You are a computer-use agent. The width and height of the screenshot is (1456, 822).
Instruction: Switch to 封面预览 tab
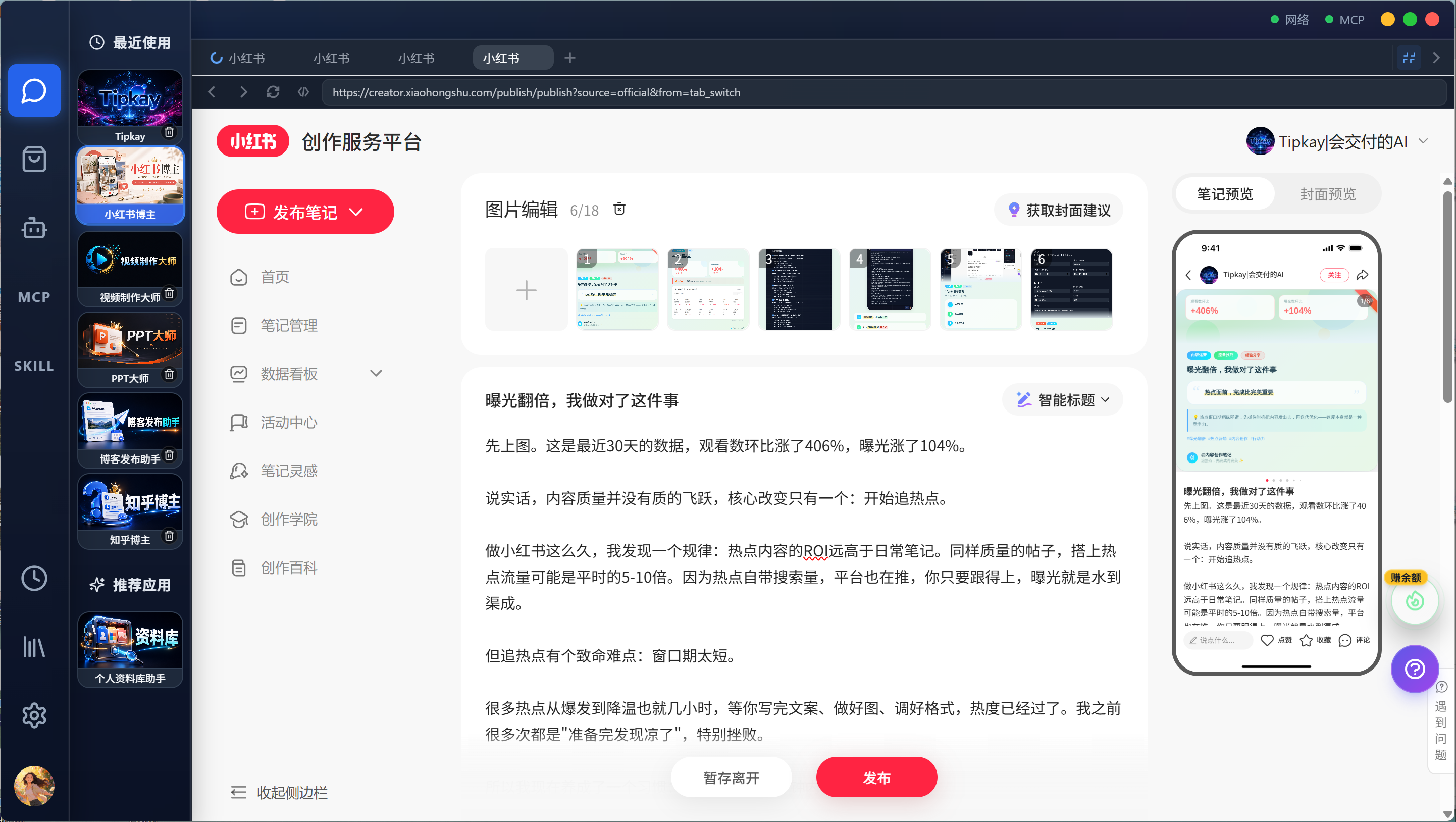coord(1327,194)
